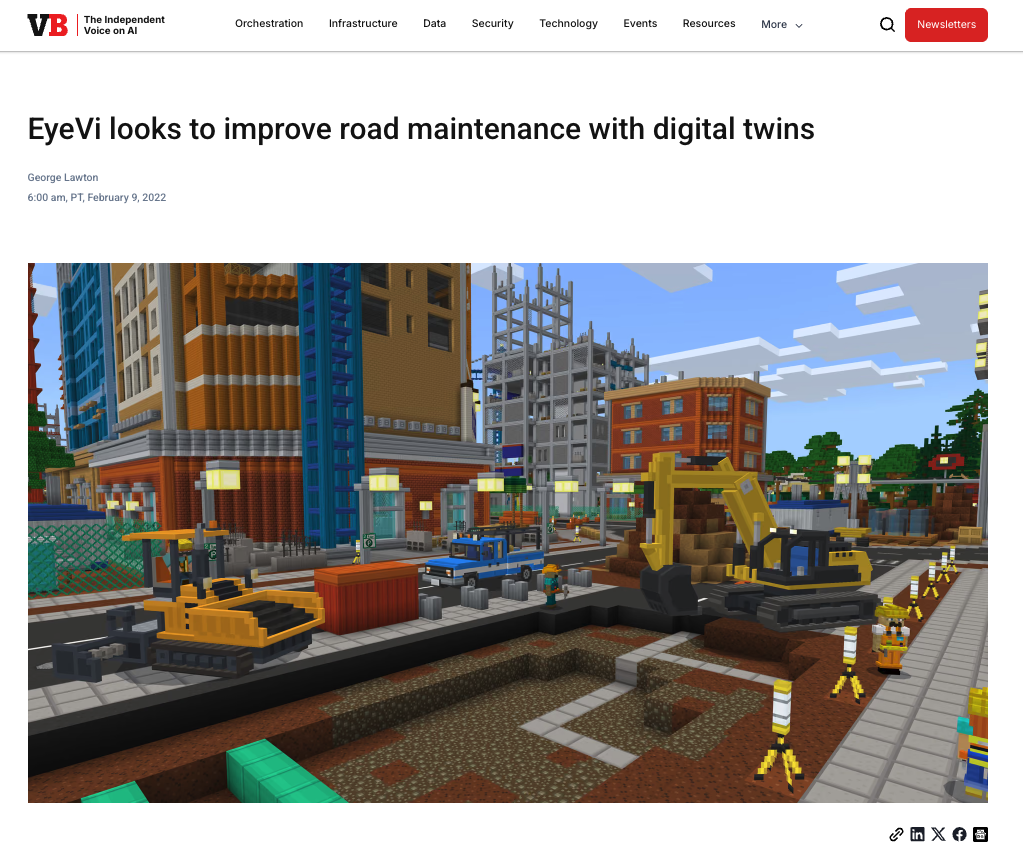1023x853 pixels.
Task: Go to homepage via VB logo
Action: click(x=48, y=25)
